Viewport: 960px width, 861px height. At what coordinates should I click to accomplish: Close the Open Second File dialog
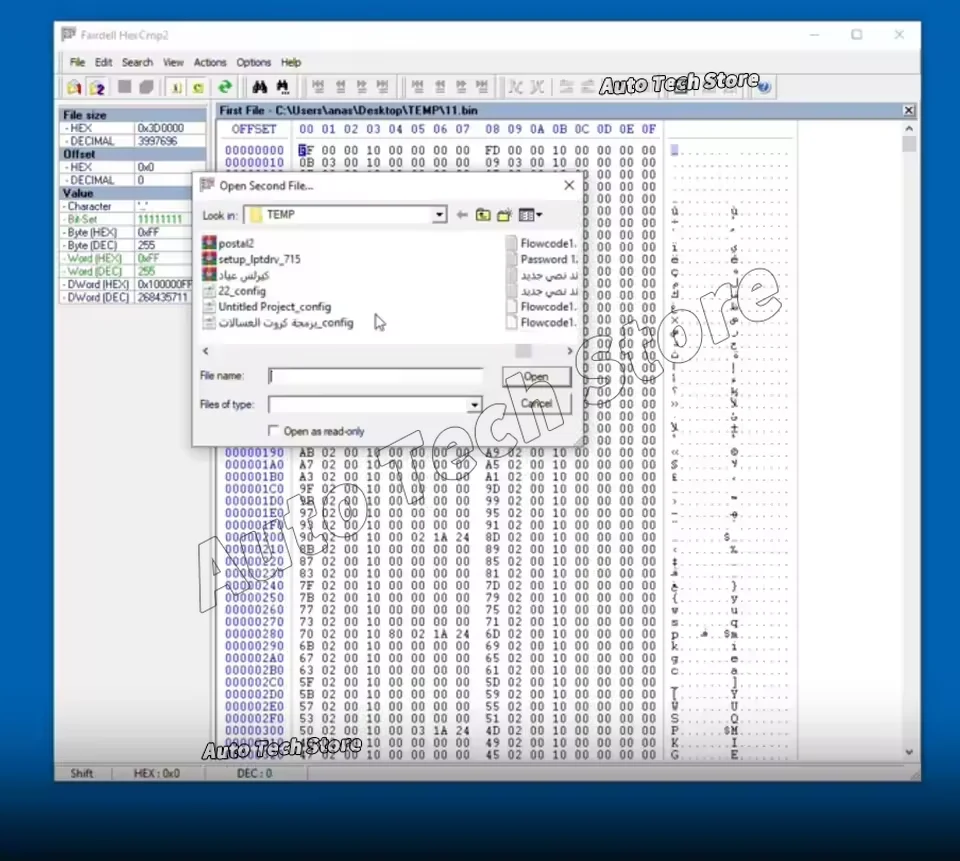pyautogui.click(x=569, y=185)
